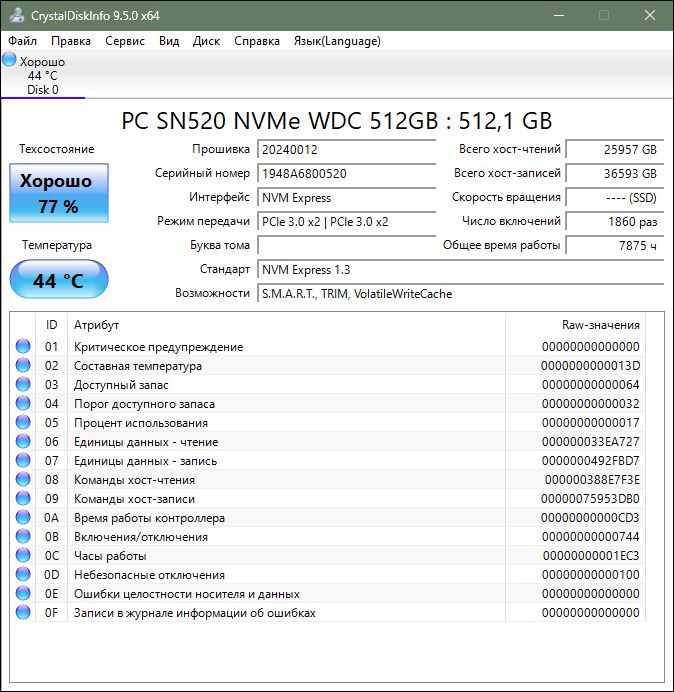Click the status orb for attribute 02
674x692 pixels.
click(x=23, y=365)
